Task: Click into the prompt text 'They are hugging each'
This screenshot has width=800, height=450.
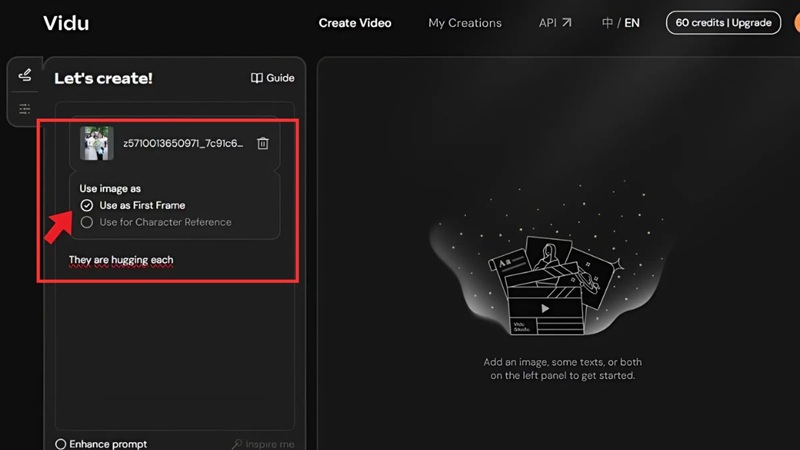Action: tap(121, 260)
